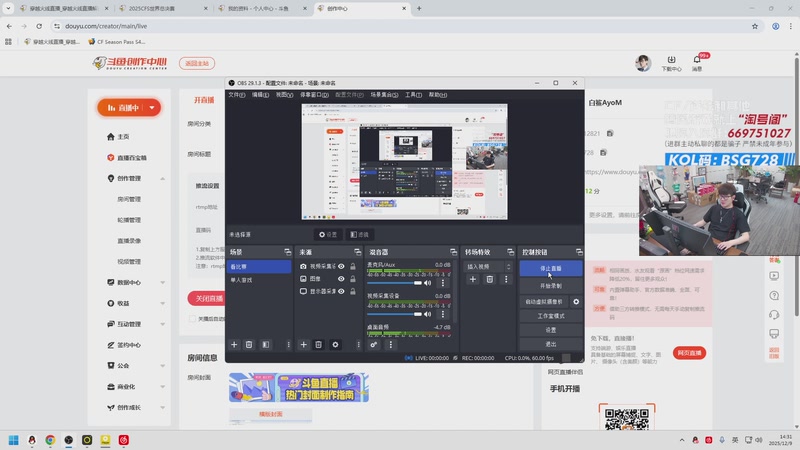Expand 数据中心 section in Douyu sidebar
Screen dimensions: 800x450
[163, 282]
